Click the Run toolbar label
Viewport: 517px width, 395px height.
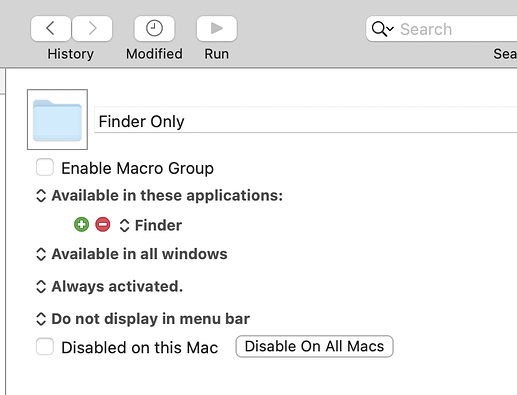point(217,54)
